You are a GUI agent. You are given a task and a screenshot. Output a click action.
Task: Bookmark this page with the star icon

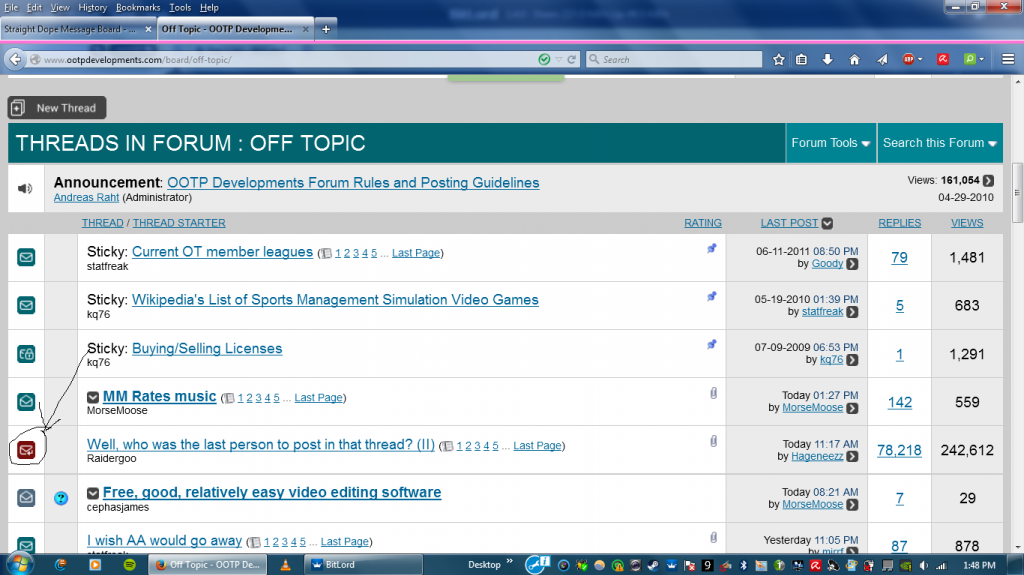(x=778, y=59)
